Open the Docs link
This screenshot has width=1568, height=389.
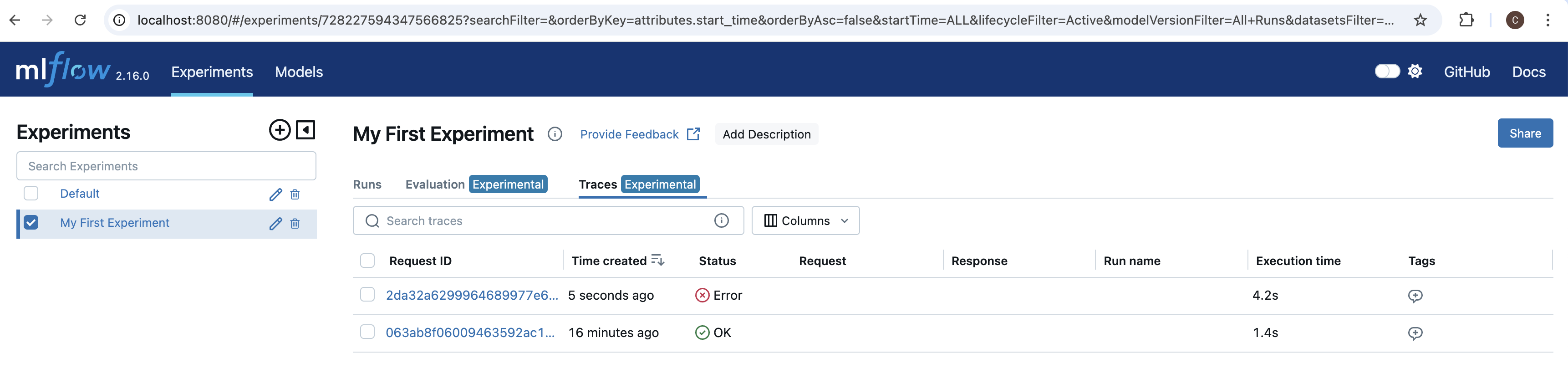coord(1529,72)
